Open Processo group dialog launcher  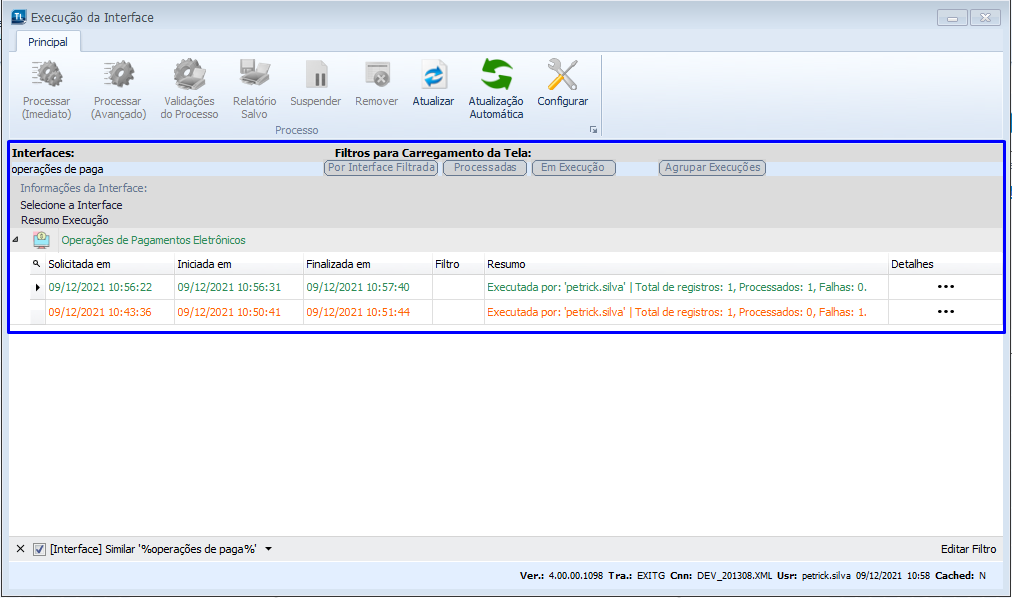(593, 130)
